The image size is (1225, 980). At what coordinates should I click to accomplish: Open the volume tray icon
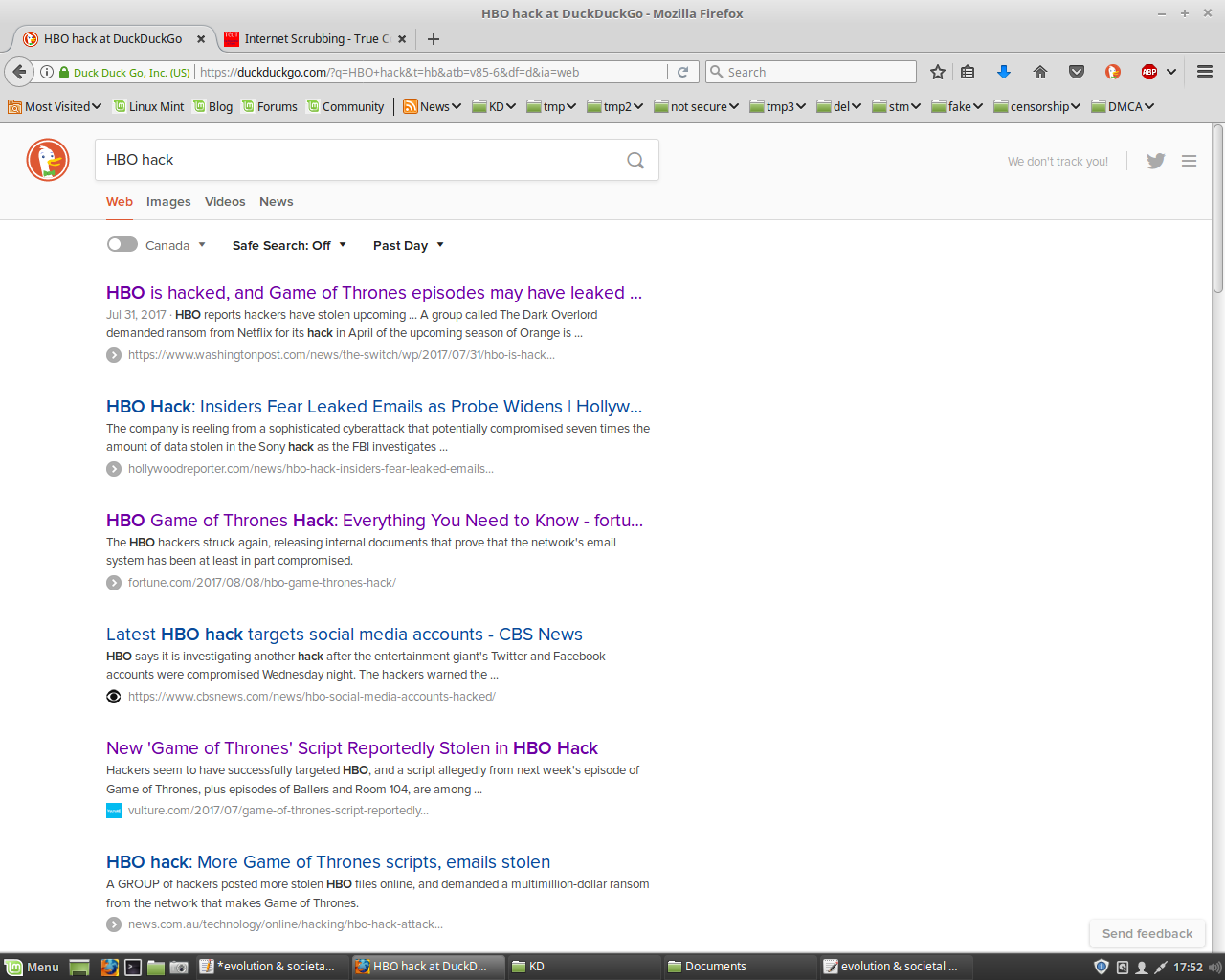1214,967
